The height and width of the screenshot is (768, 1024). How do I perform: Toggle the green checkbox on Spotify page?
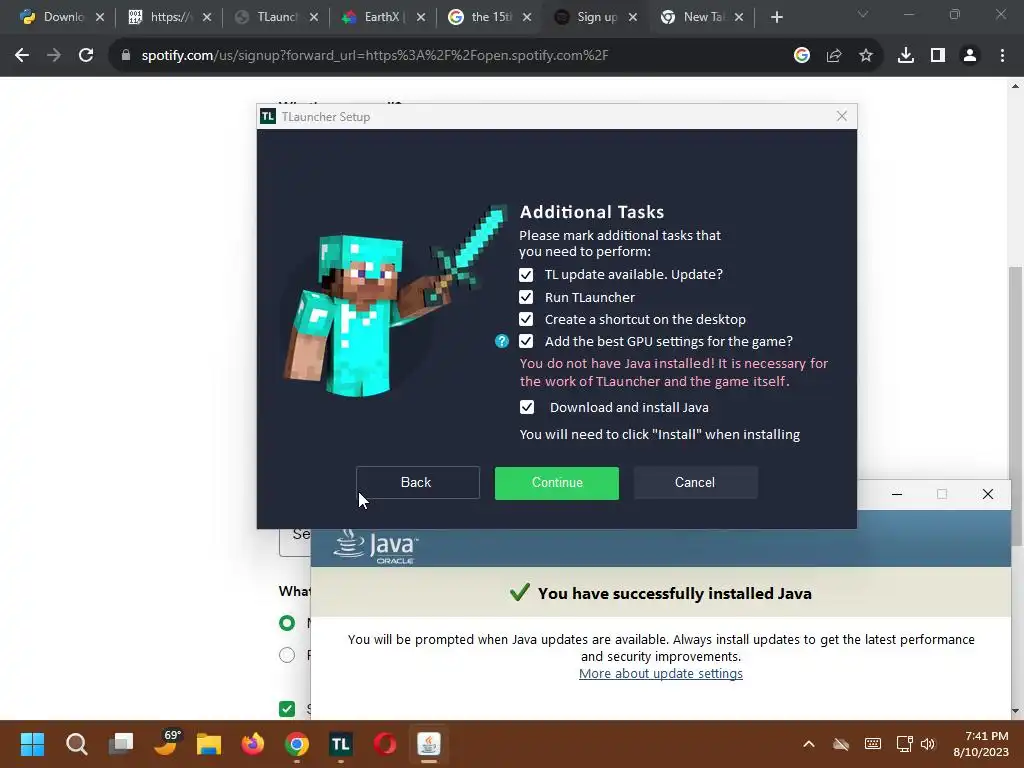(x=287, y=709)
